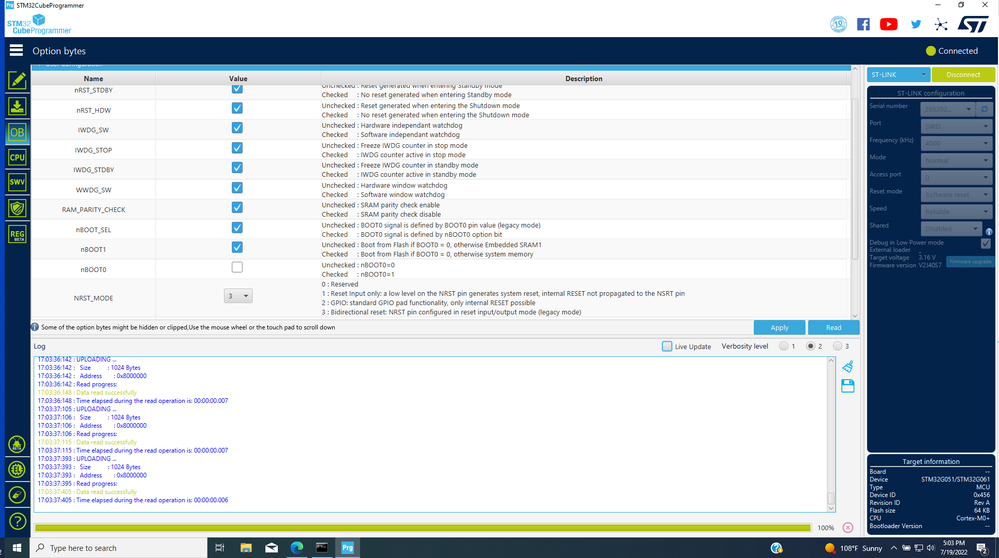Open Shared Disabled dropdown
999x558 pixels.
coord(951,228)
